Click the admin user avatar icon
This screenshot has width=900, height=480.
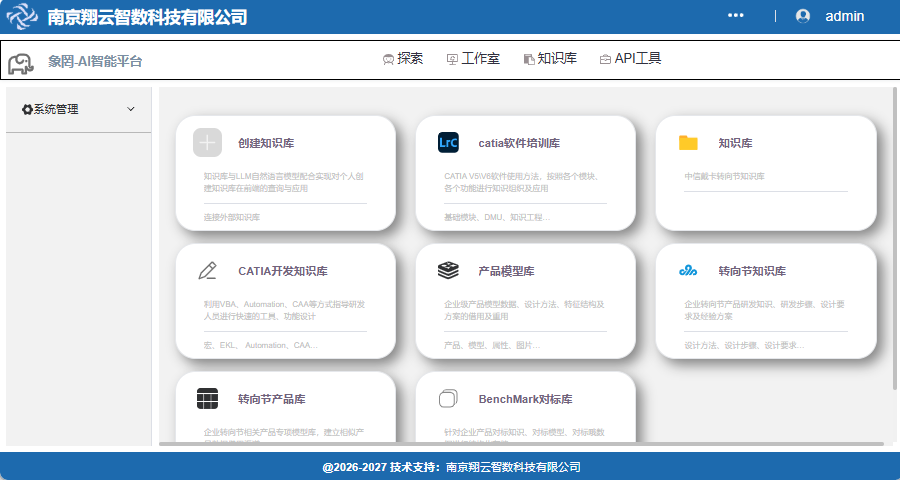tap(803, 16)
